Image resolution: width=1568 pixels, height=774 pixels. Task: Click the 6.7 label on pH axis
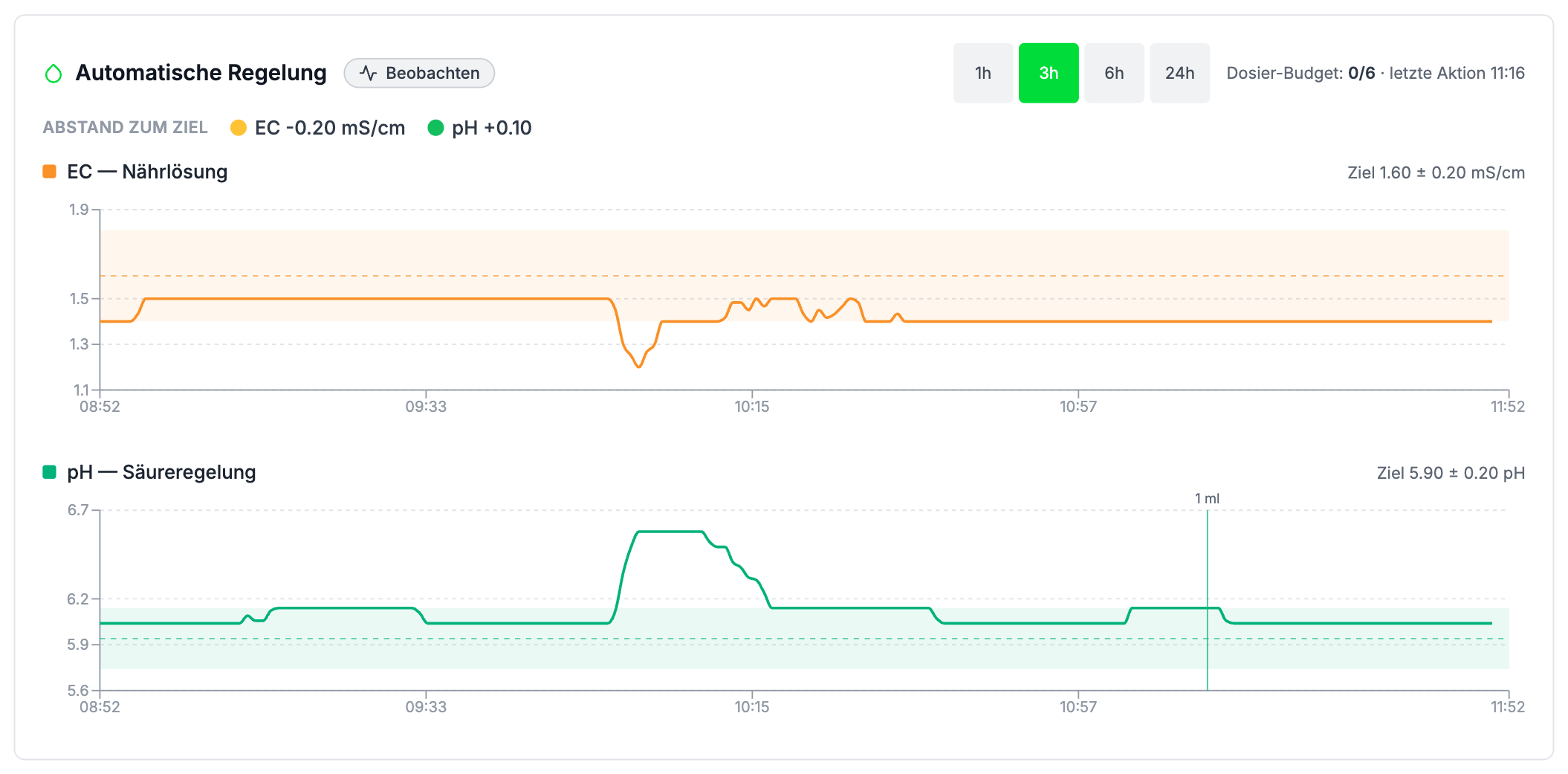point(78,510)
